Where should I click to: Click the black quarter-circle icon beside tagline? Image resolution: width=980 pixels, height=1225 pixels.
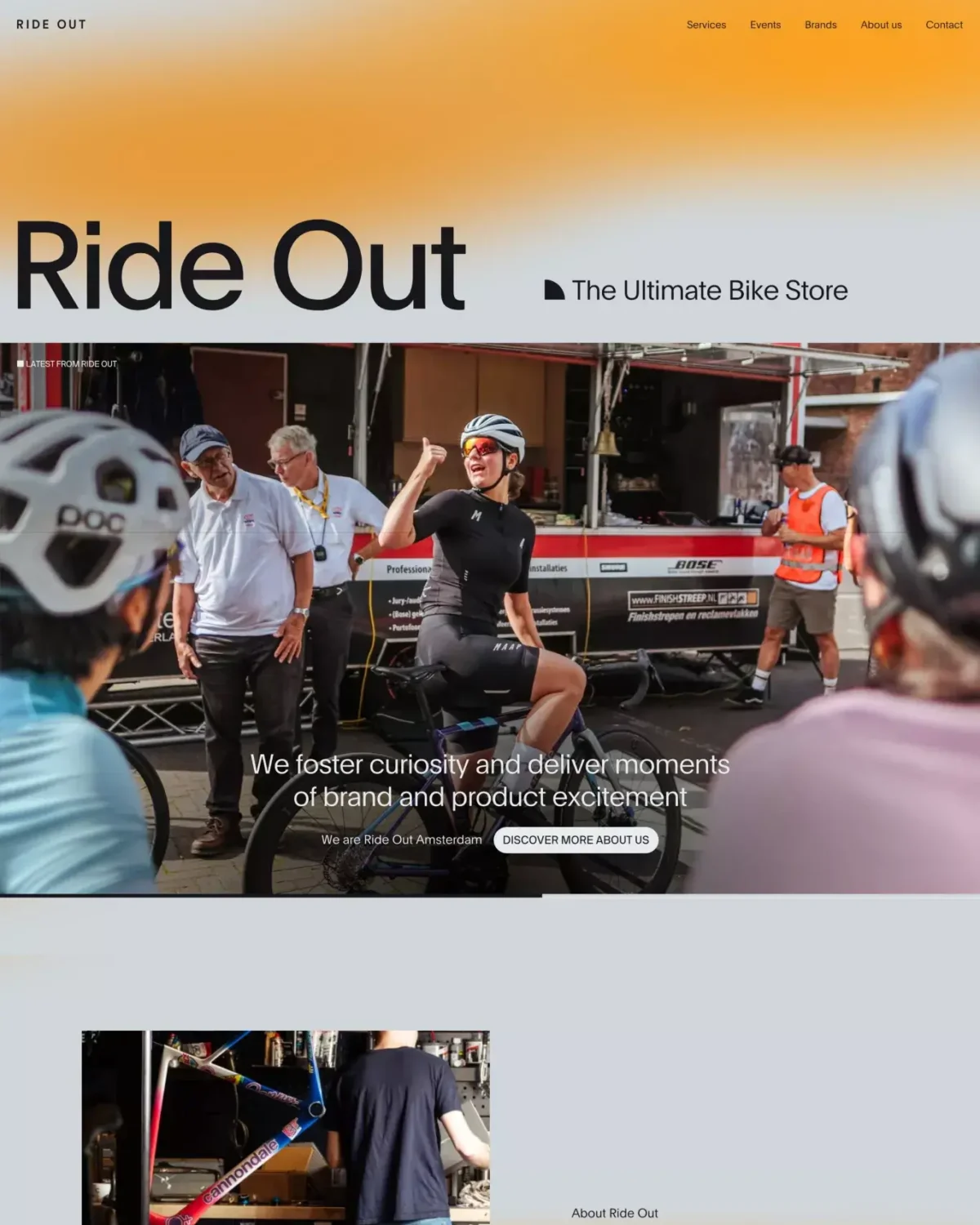[555, 290]
